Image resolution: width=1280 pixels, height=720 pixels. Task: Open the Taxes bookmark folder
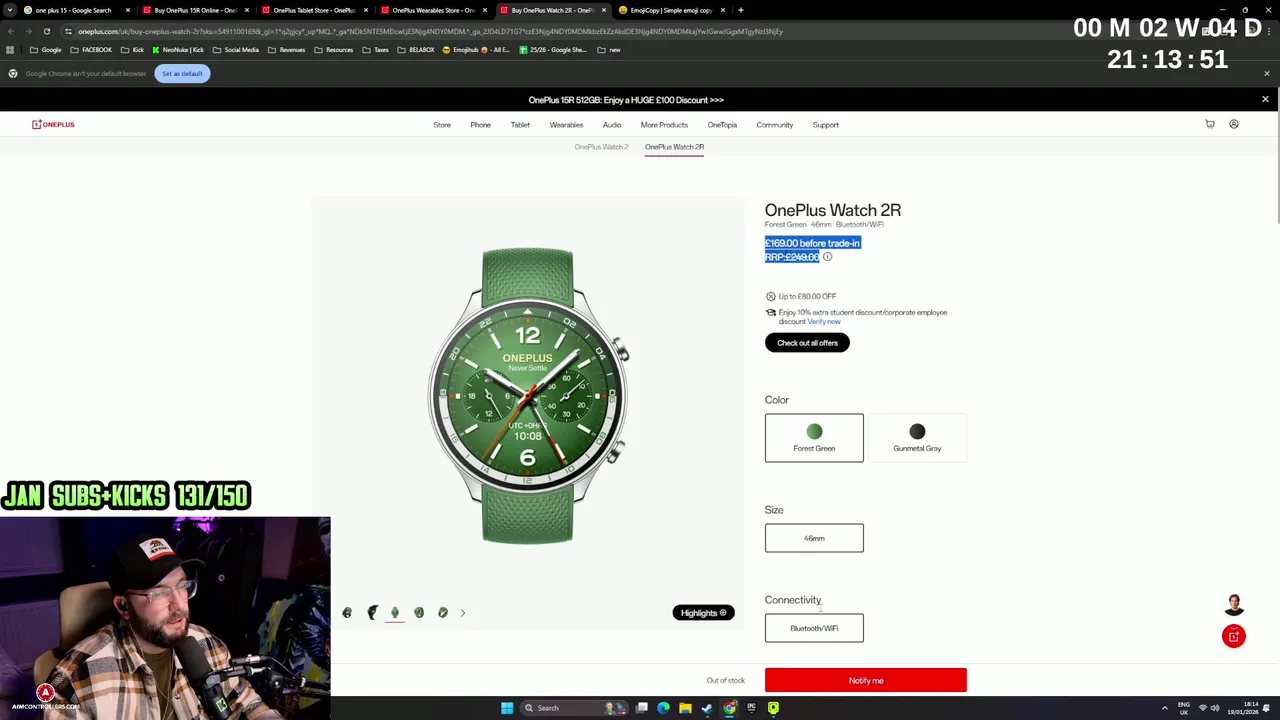pyautogui.click(x=375, y=50)
